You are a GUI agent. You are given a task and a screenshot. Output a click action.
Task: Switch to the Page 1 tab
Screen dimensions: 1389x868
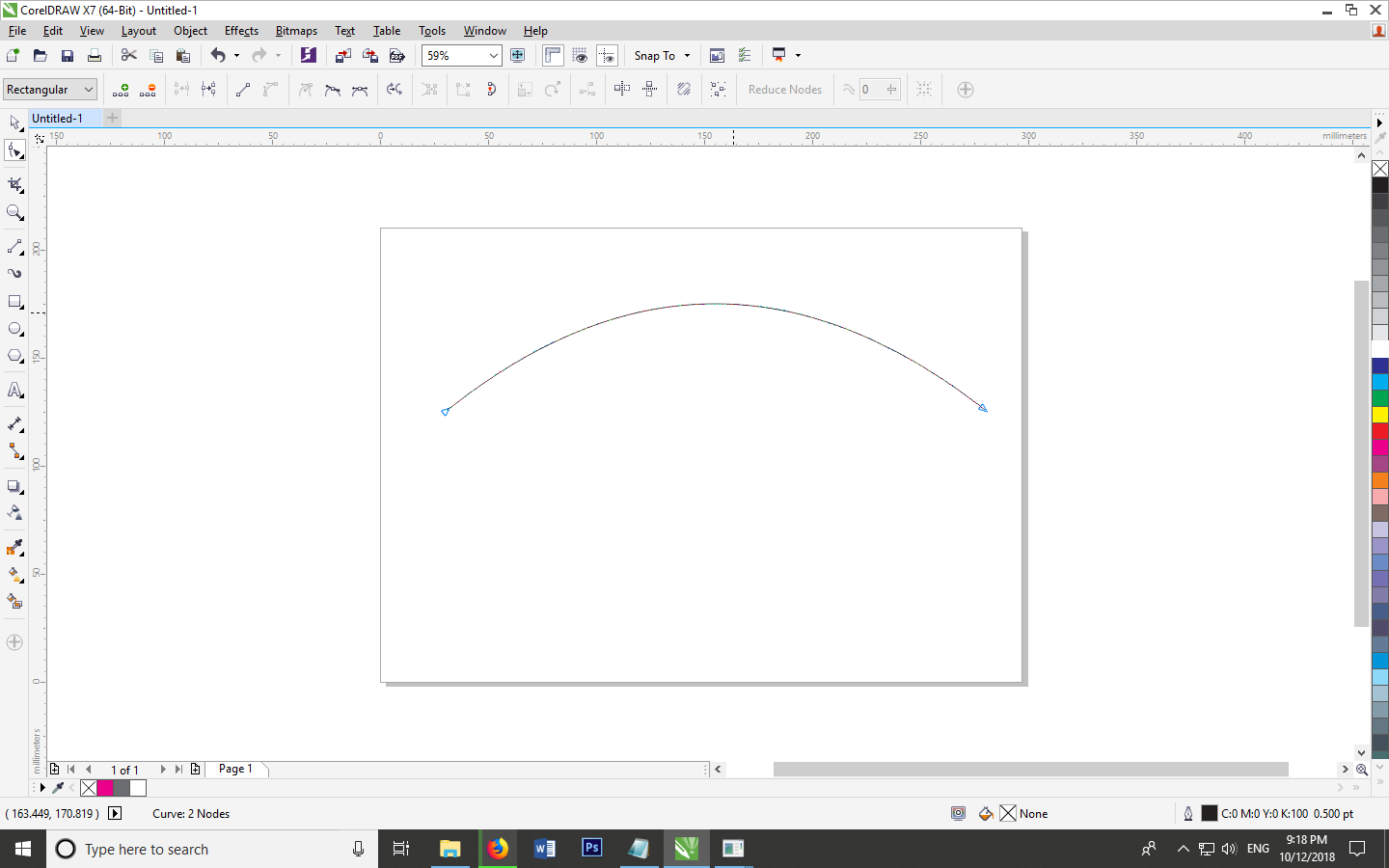pos(235,769)
